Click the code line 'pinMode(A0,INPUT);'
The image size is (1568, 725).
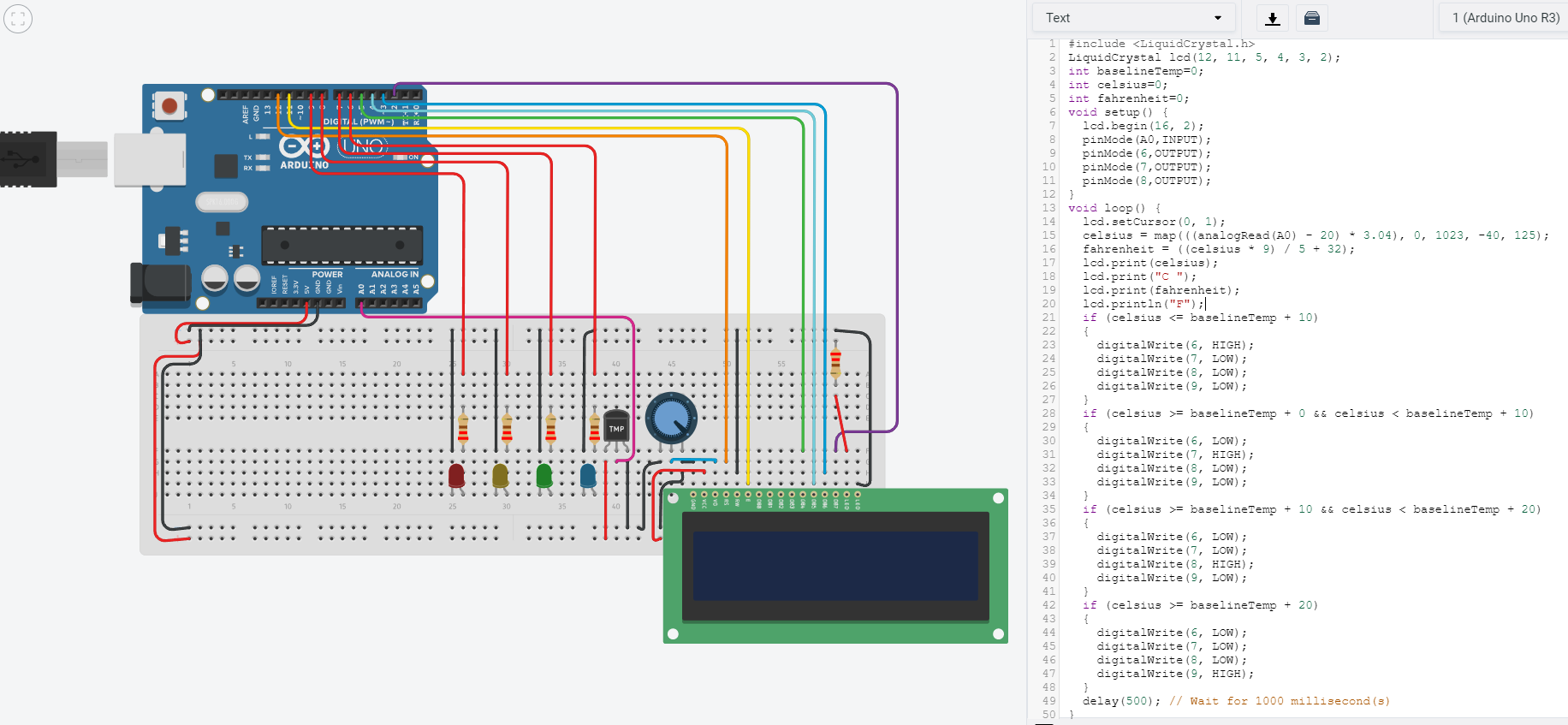pos(1146,140)
